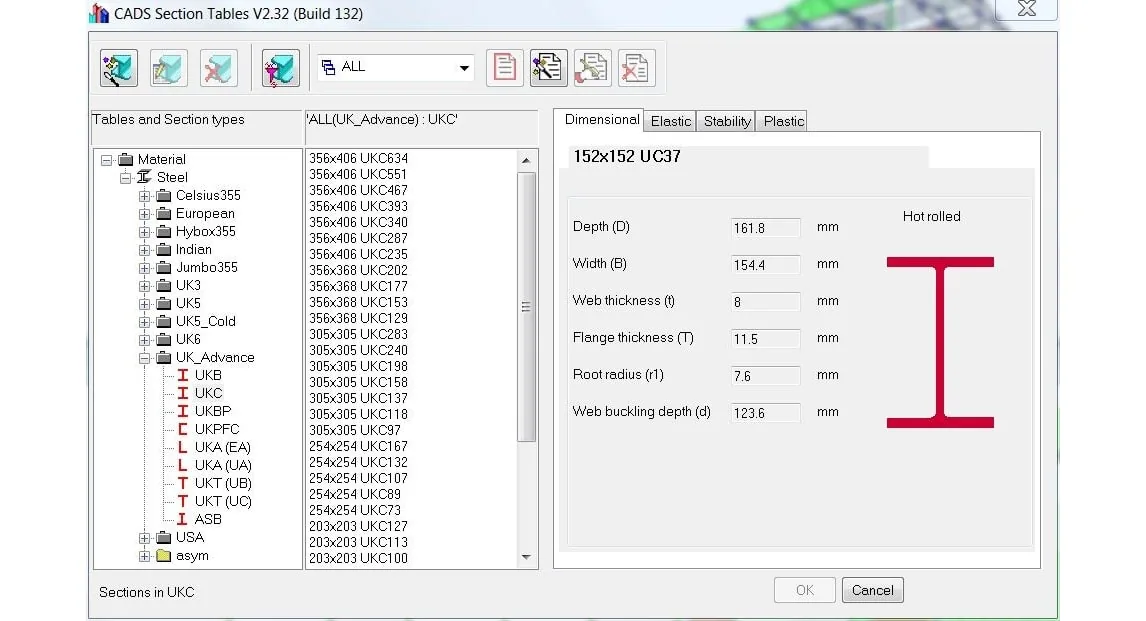Click the OK button
Image resolution: width=1146 pixels, height=621 pixels.
(x=805, y=590)
